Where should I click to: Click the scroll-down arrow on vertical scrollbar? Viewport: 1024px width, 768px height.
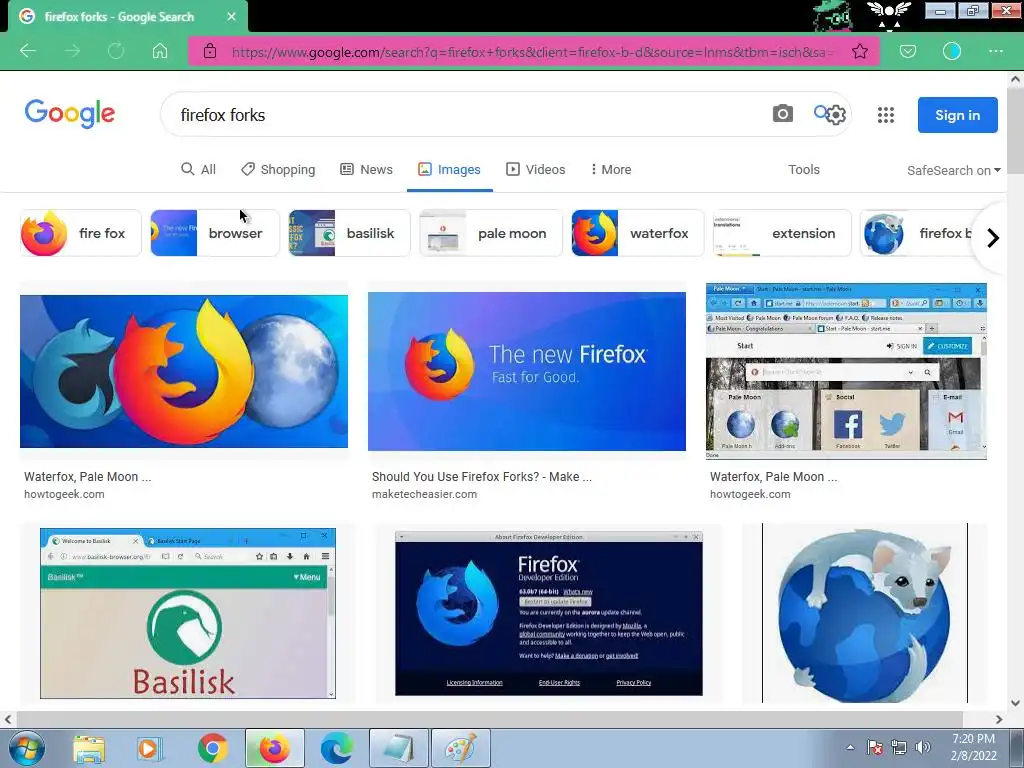[1015, 703]
